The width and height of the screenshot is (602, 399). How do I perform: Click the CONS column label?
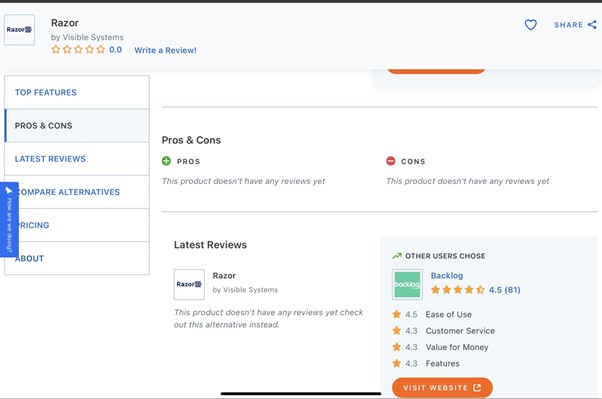(x=413, y=161)
